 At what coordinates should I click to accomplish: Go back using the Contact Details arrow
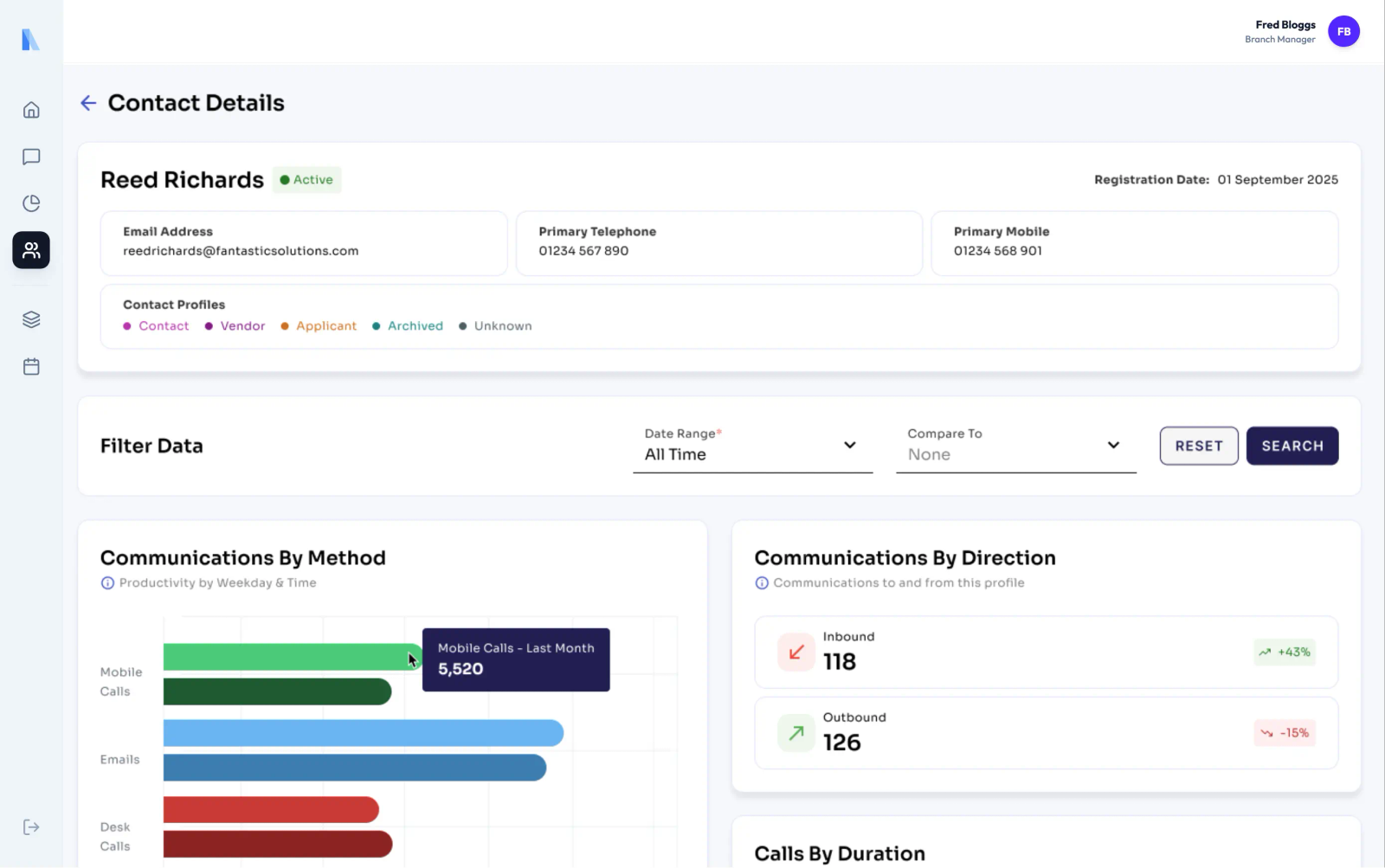(88, 103)
